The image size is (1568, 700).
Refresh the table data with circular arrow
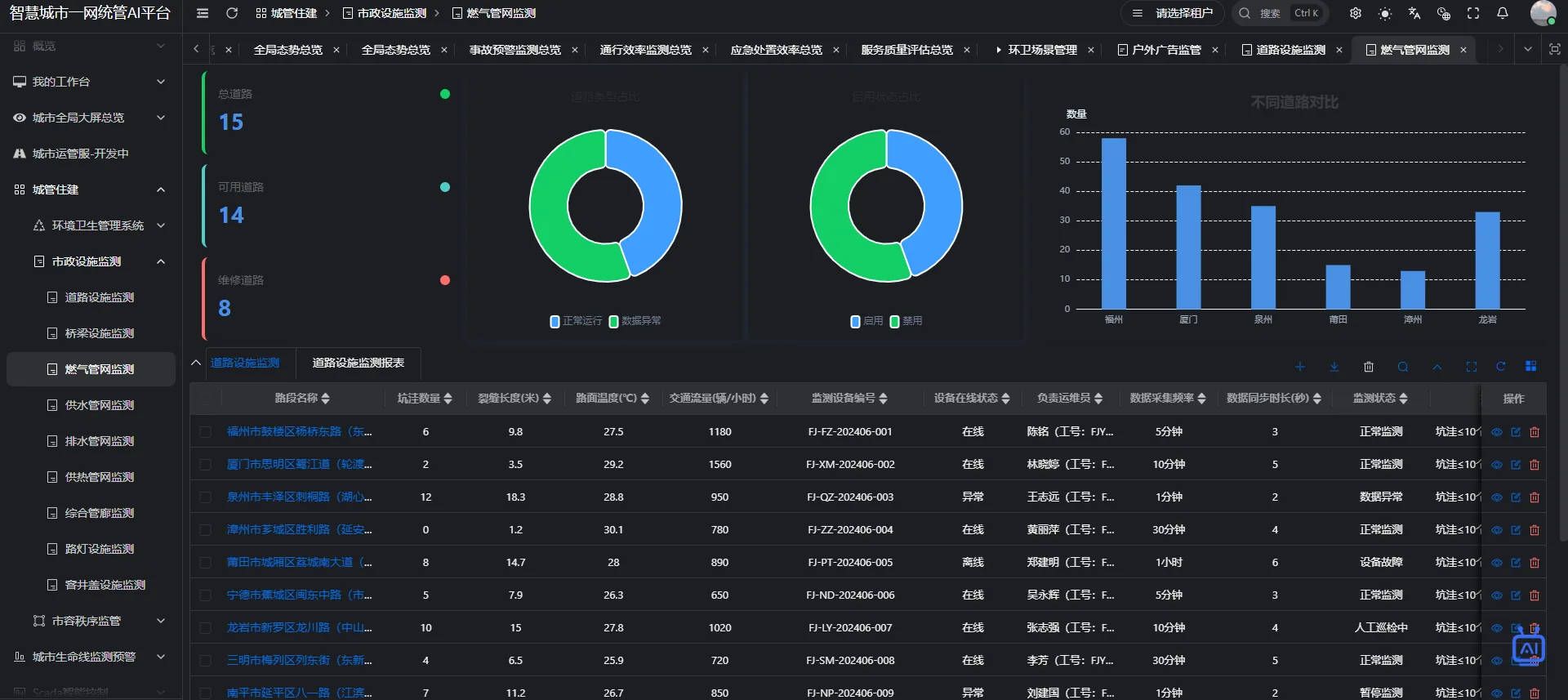click(1501, 367)
